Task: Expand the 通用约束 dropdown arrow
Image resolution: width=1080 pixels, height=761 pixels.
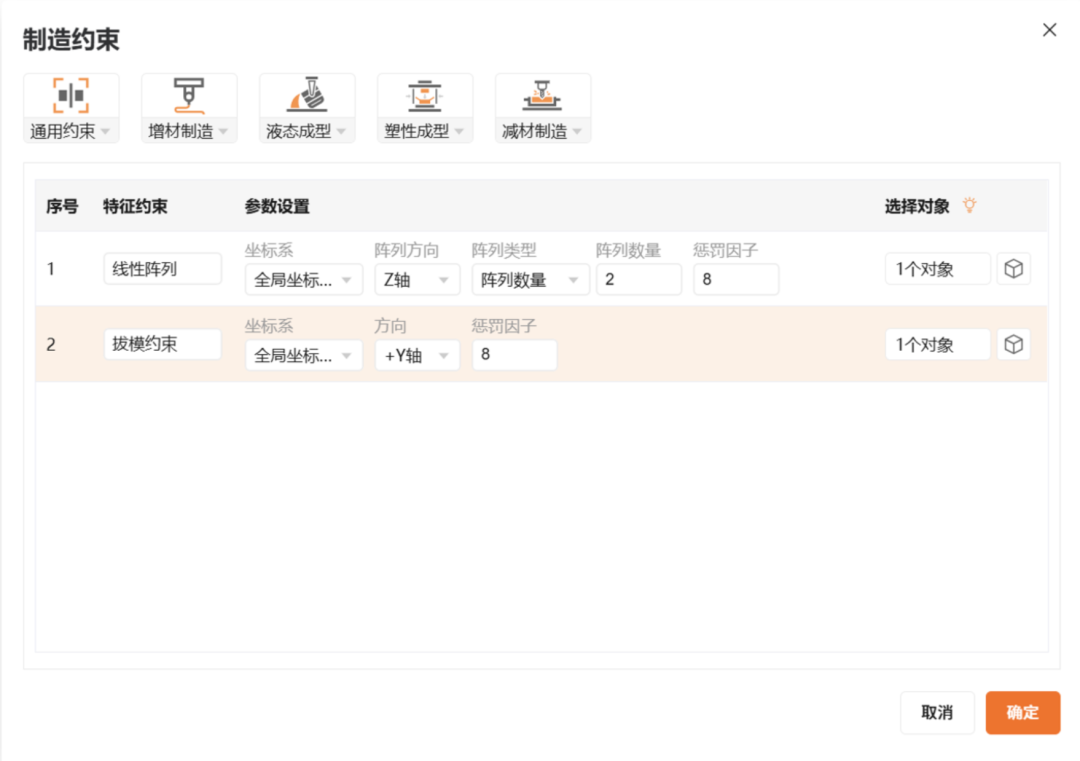Action: pyautogui.click(x=105, y=132)
